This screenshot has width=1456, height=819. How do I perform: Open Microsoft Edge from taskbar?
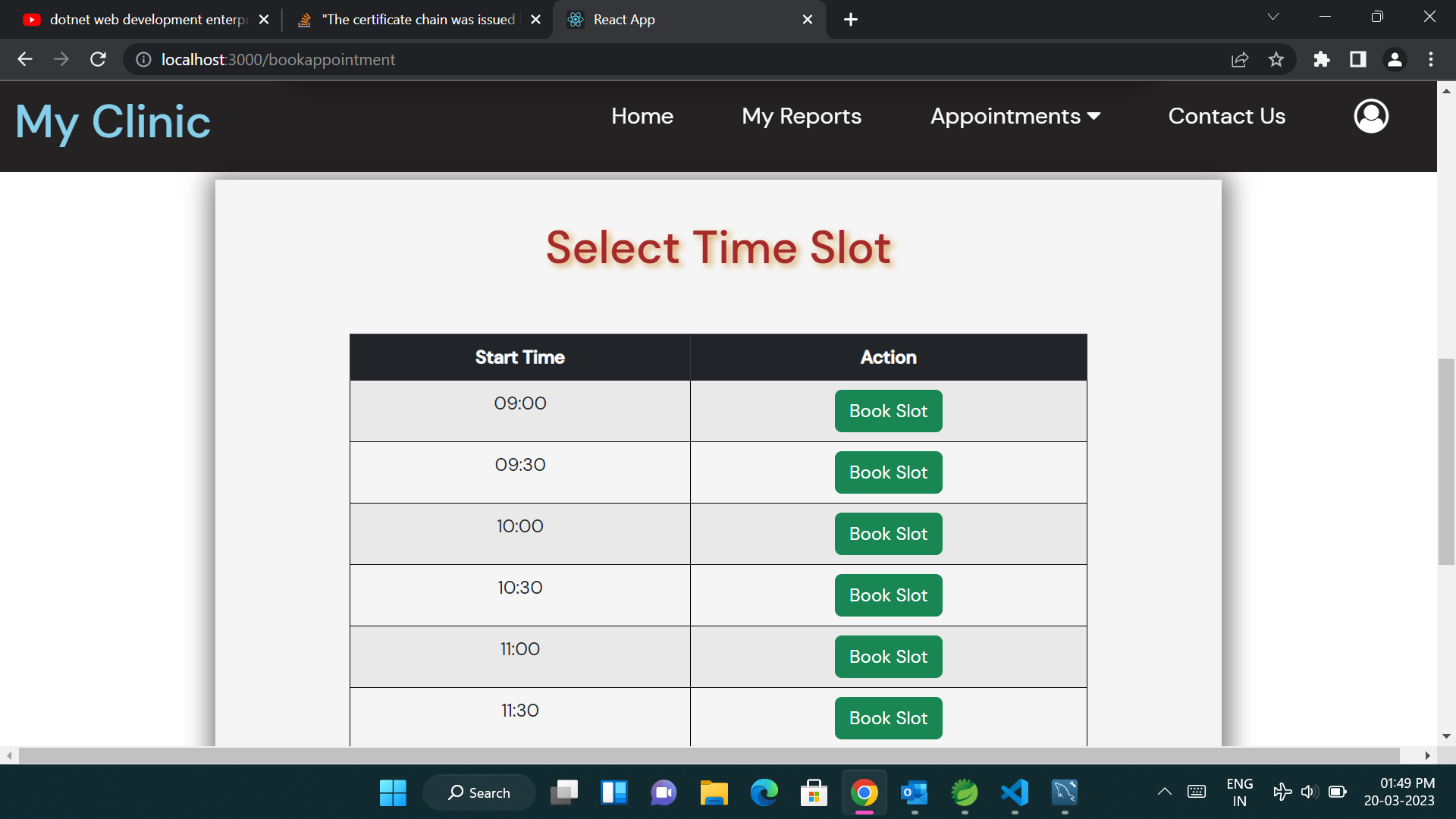click(764, 792)
